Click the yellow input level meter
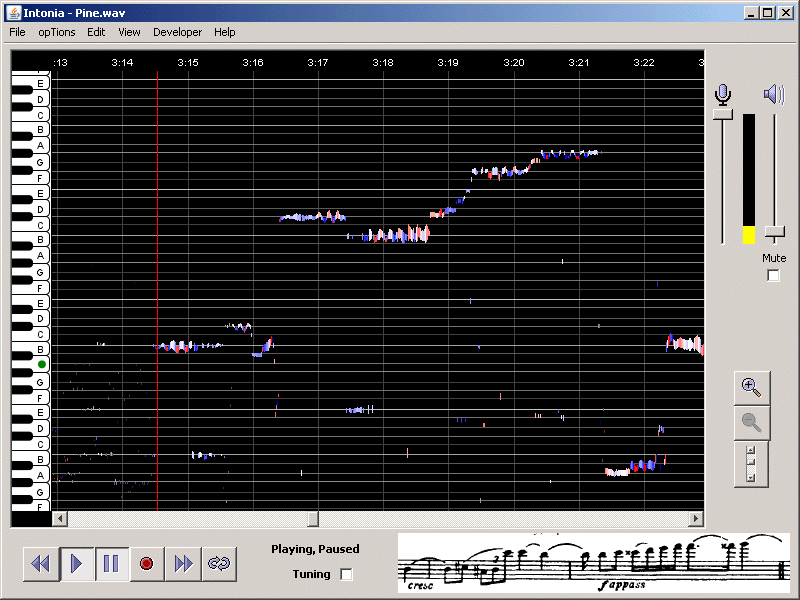This screenshot has width=800, height=600. (x=748, y=235)
